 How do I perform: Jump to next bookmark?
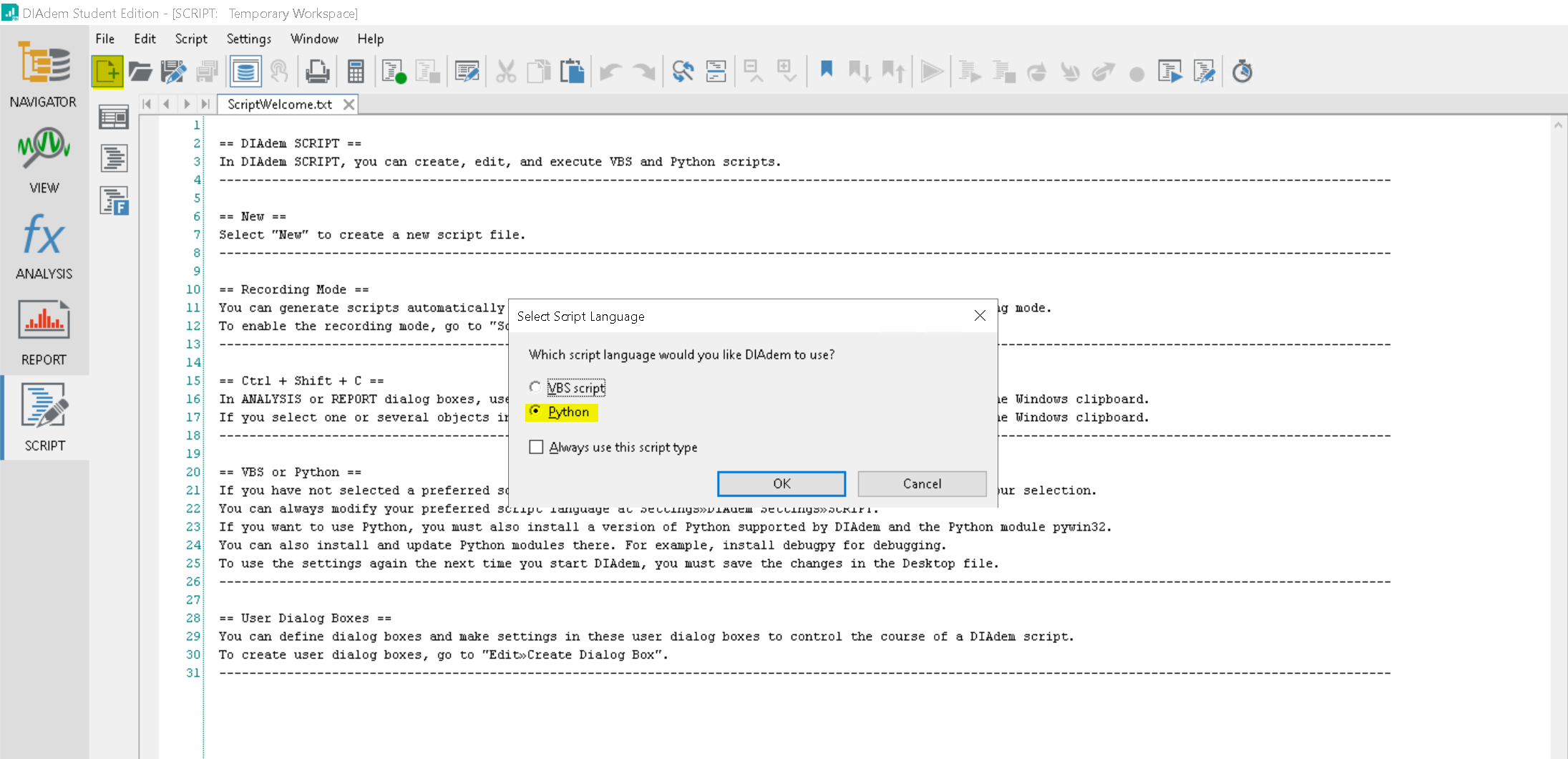[860, 72]
